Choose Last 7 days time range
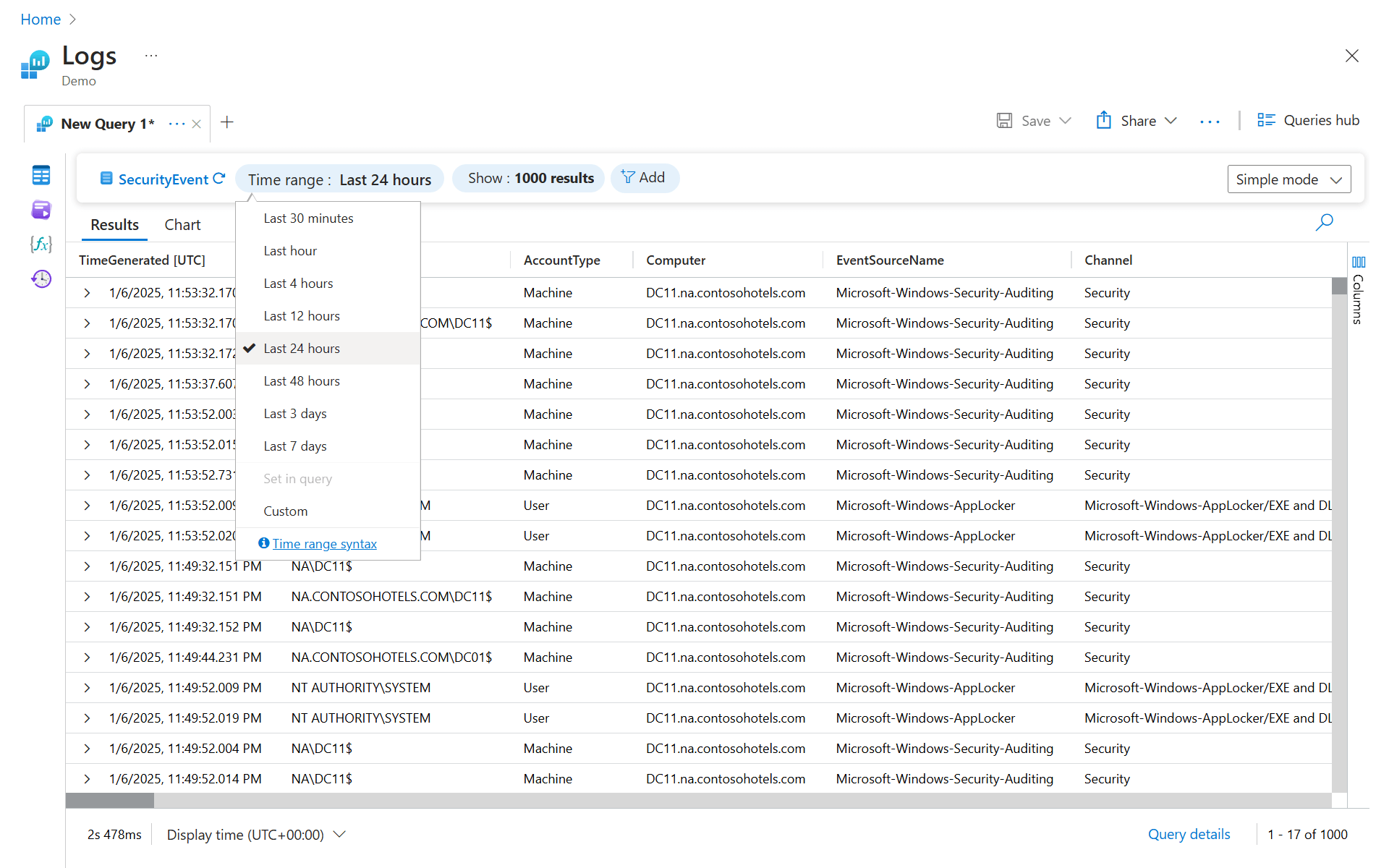1389x868 pixels. [295, 446]
